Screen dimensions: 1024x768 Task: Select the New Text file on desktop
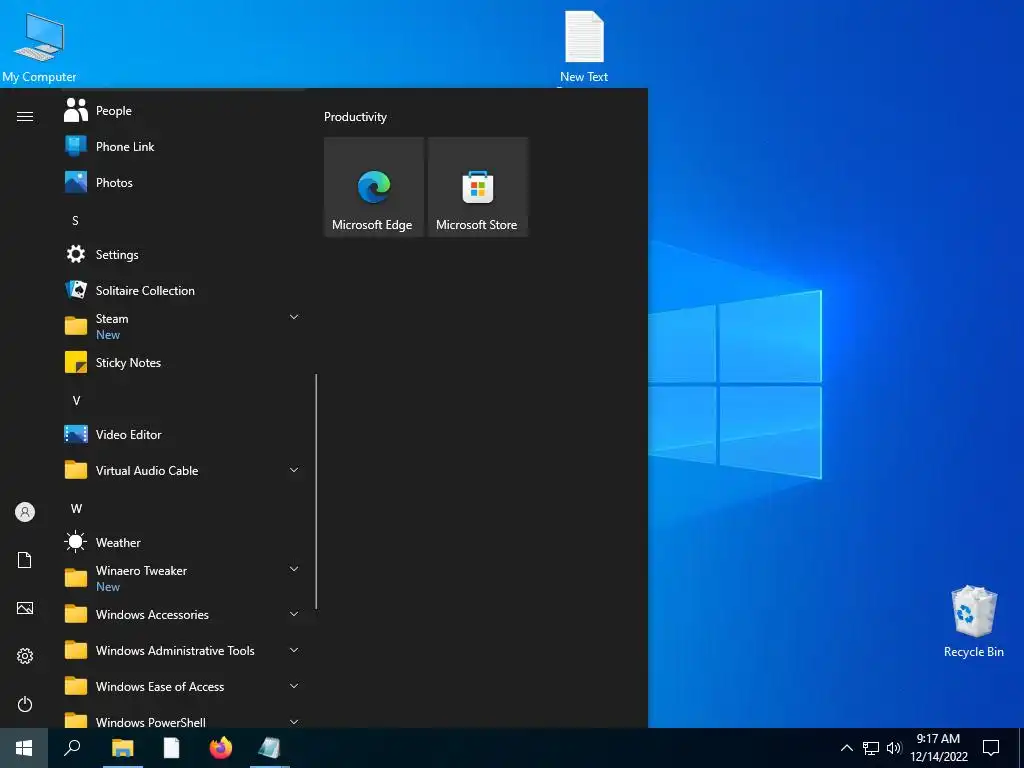[584, 48]
